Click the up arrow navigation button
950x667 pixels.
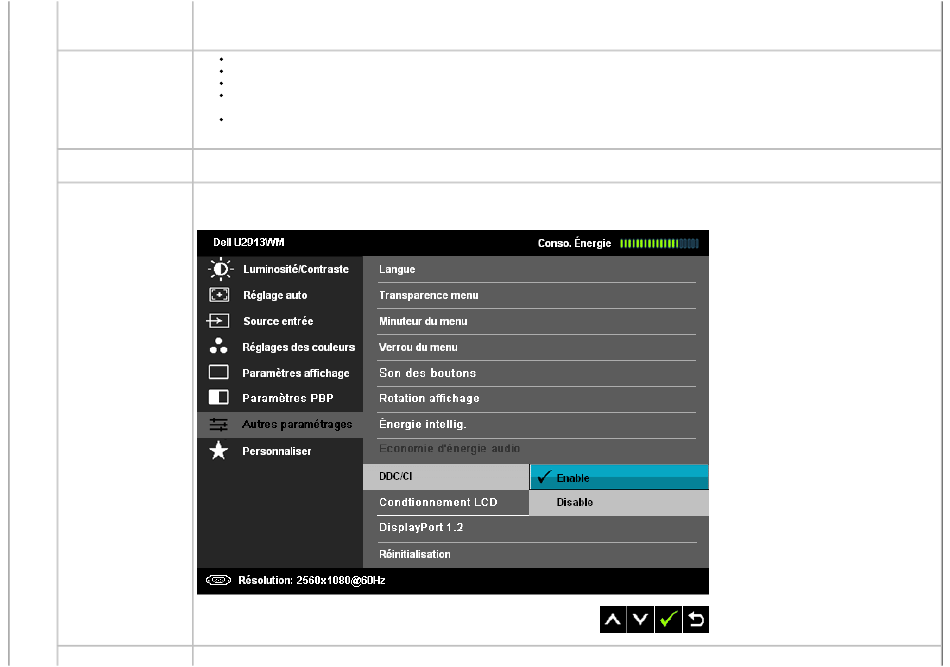[613, 620]
